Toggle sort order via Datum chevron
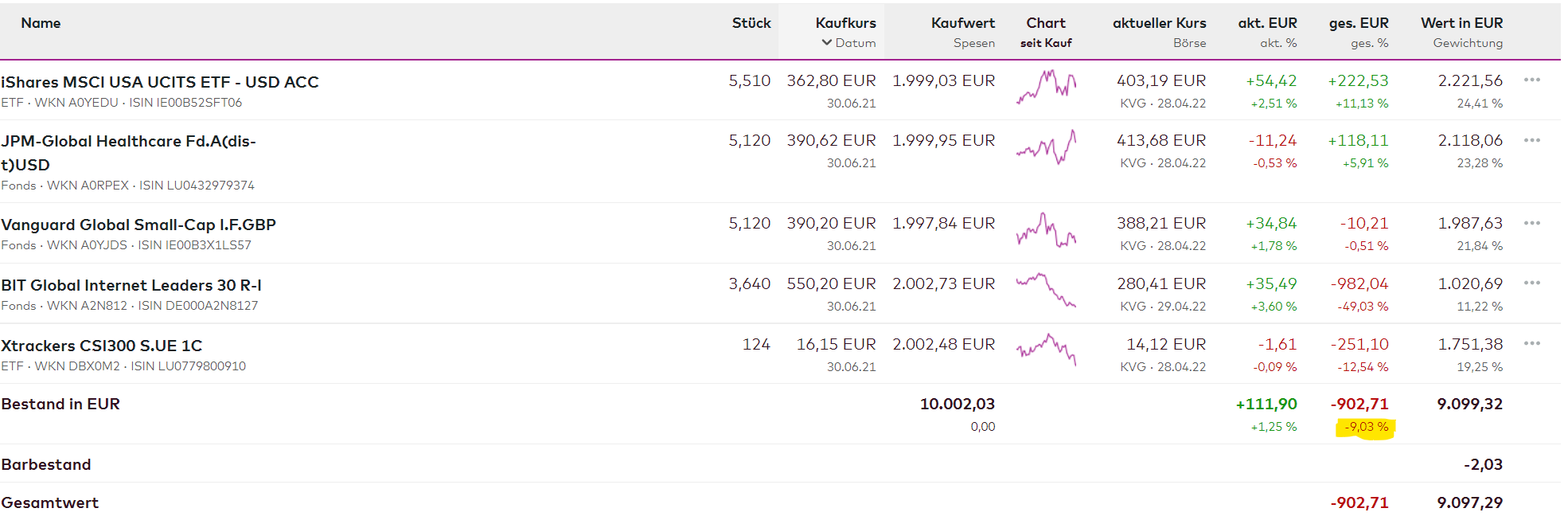Screen dimensions: 1568x520 827,43
